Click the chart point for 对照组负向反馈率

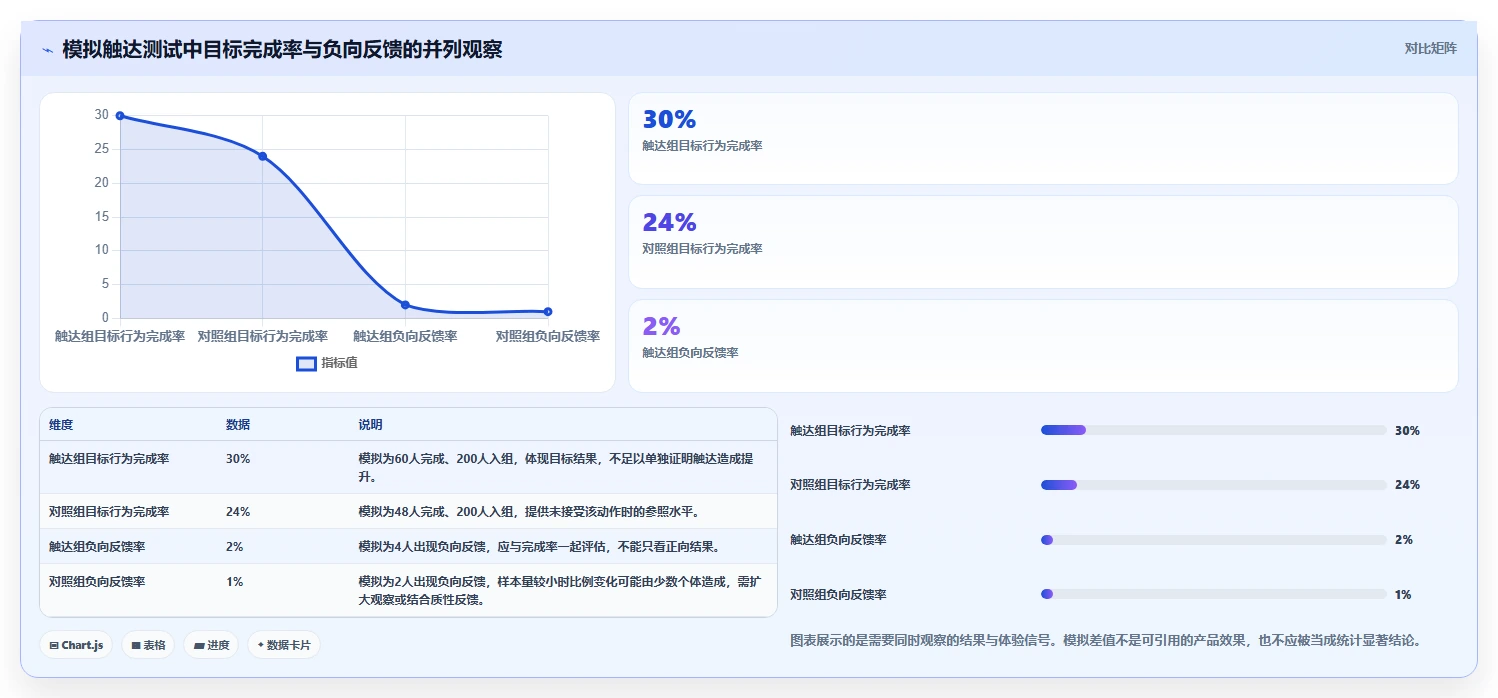point(548,312)
